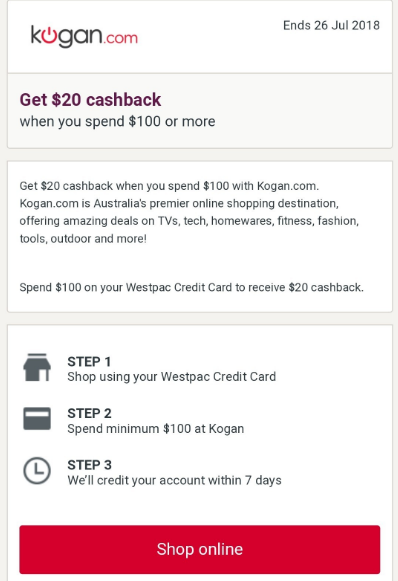Select 'We'll credit your account within 7 days'
Viewport: 398px width, 581px height.
[175, 481]
